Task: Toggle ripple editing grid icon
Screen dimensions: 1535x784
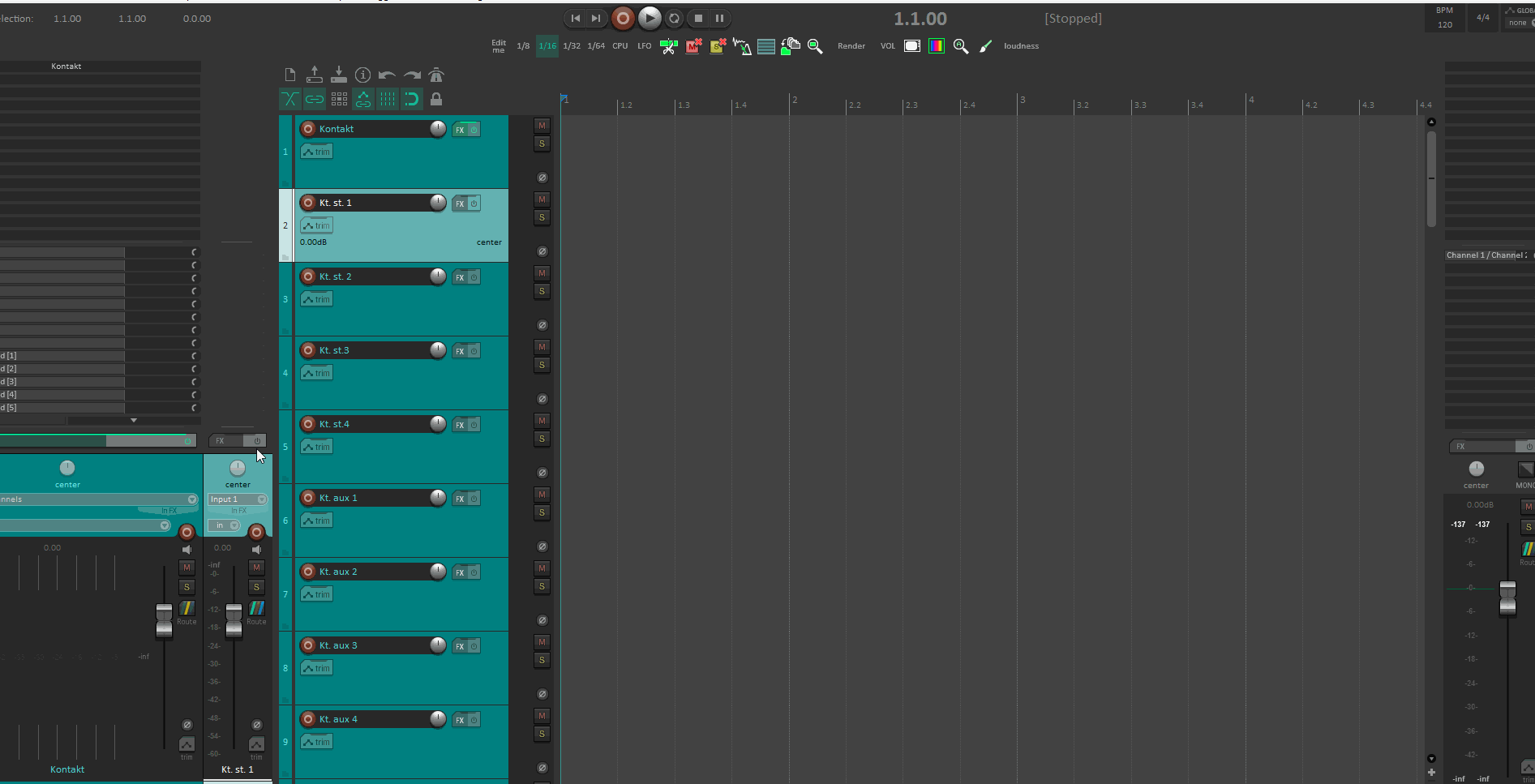Action: (x=339, y=100)
